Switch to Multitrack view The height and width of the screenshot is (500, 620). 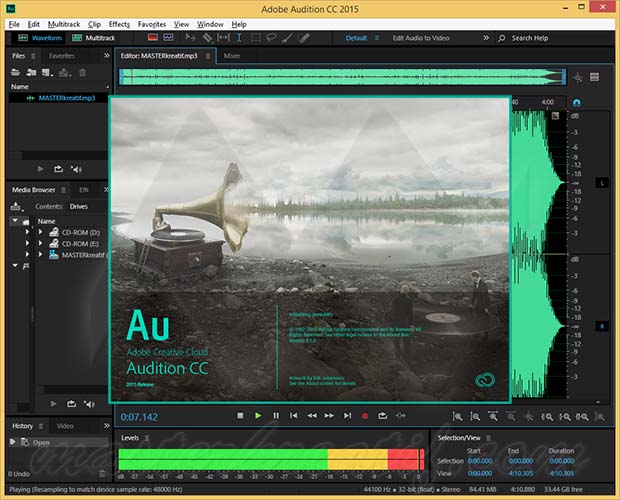coord(94,38)
